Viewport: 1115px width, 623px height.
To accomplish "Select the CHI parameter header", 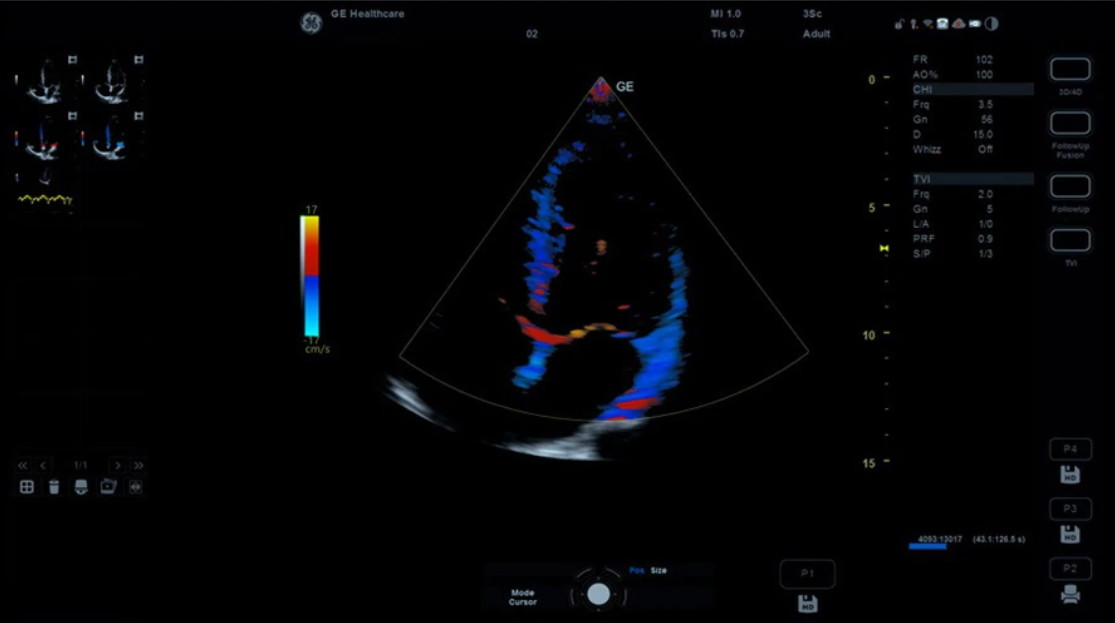I will coord(971,89).
